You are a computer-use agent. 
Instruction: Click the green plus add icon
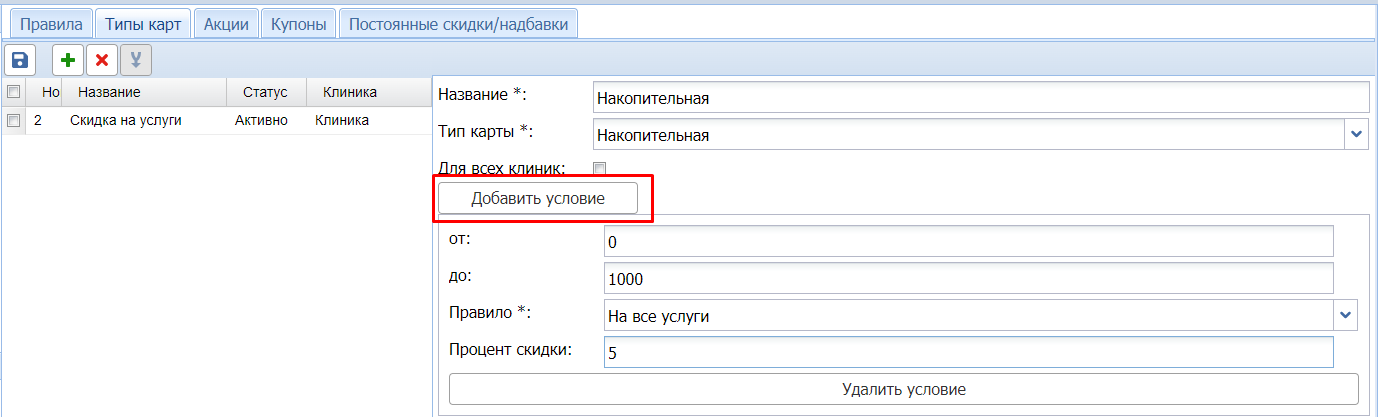point(68,60)
